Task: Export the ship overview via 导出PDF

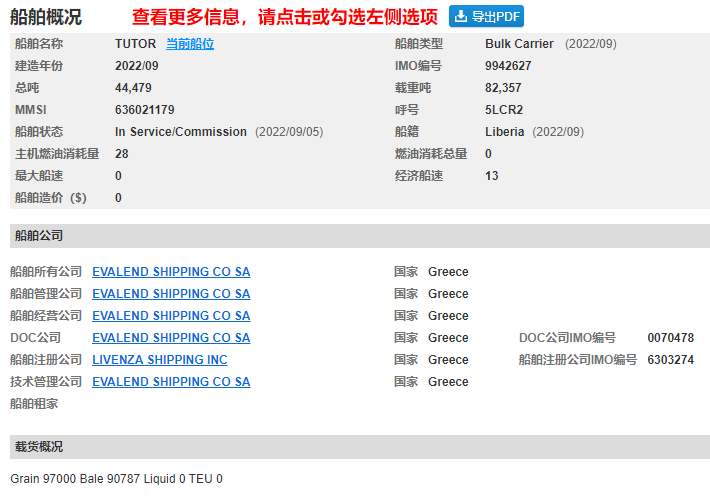Action: (x=487, y=17)
